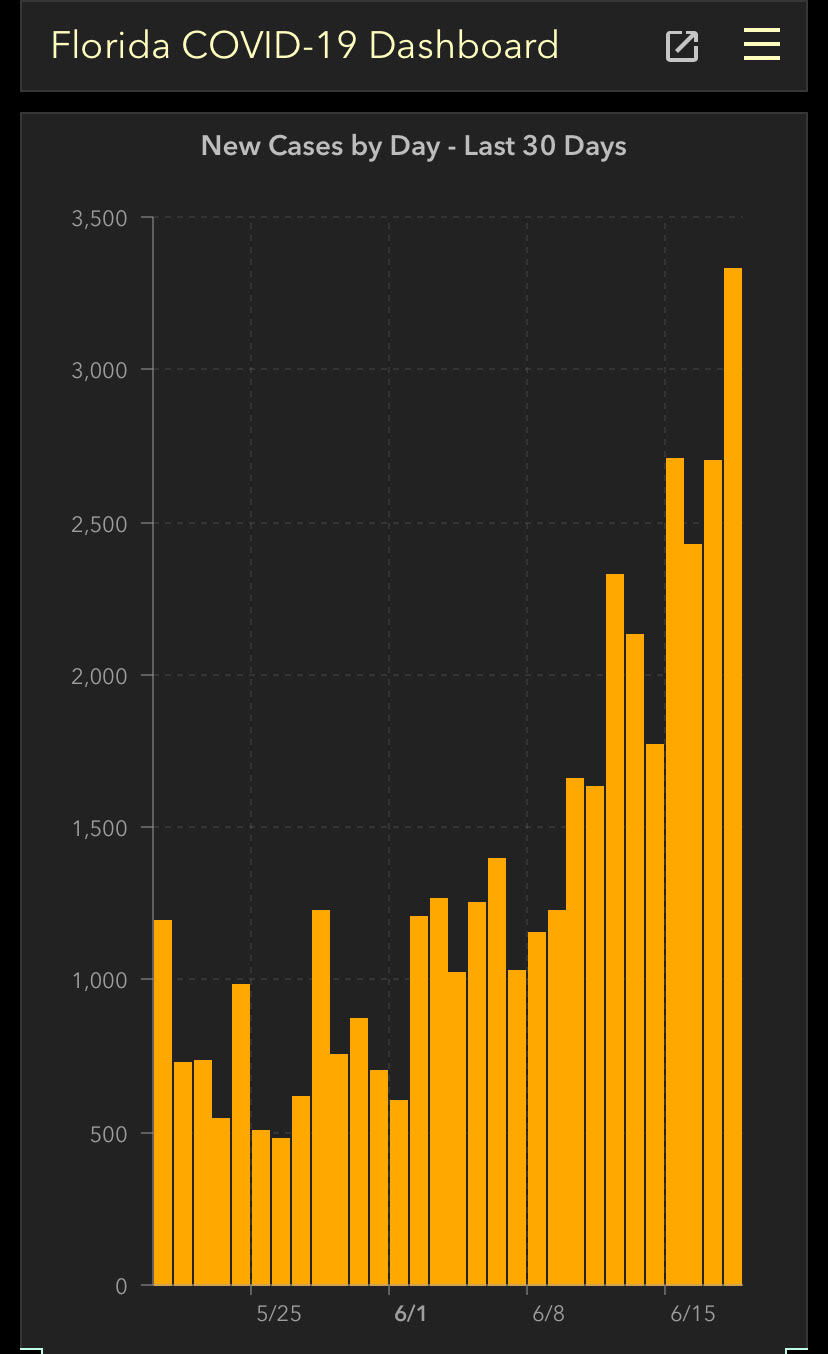The height and width of the screenshot is (1354, 828).
Task: Select the 1,500 y-axis label
Action: [100, 828]
